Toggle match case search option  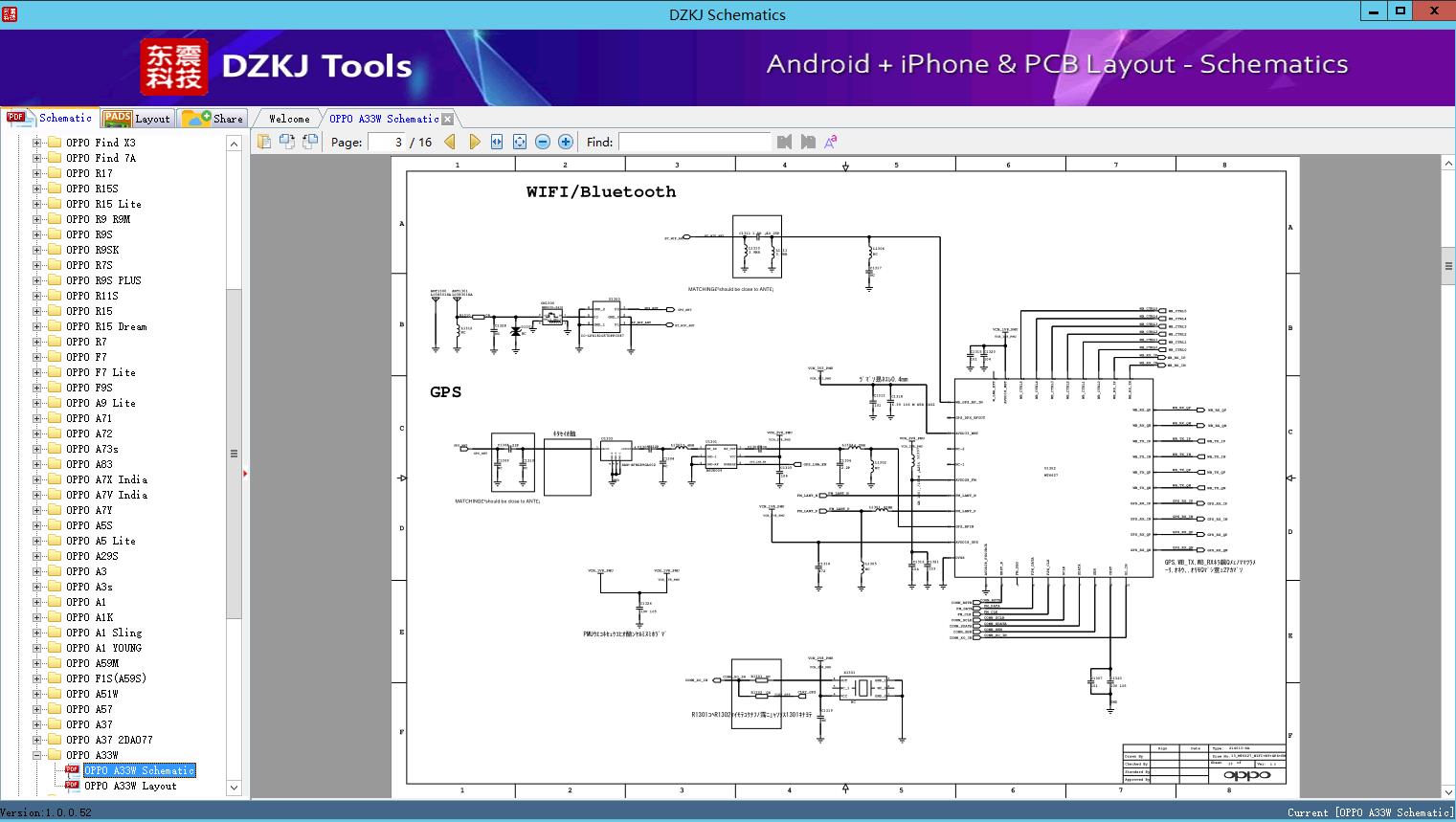tap(831, 142)
